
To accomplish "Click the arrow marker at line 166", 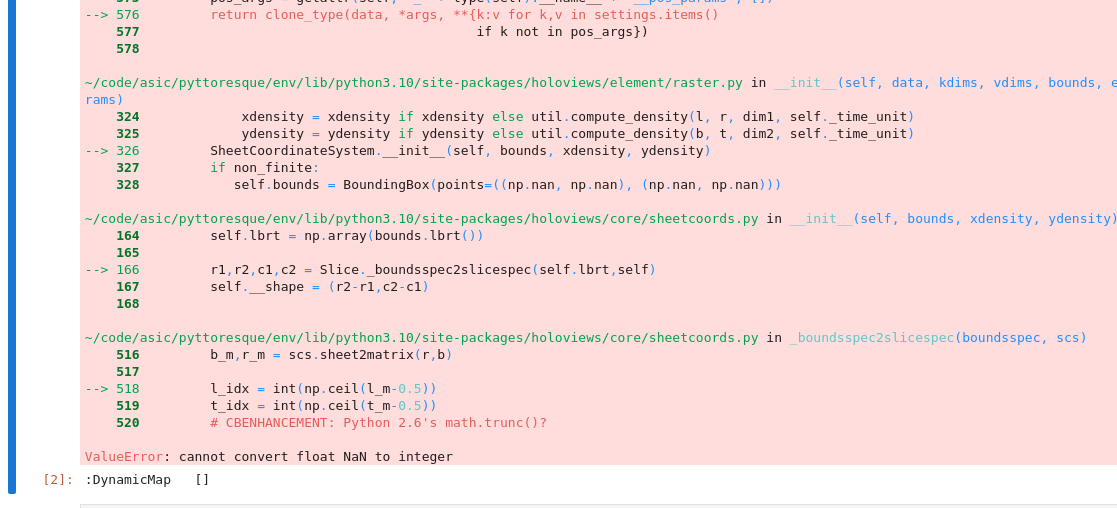I will [96, 270].
